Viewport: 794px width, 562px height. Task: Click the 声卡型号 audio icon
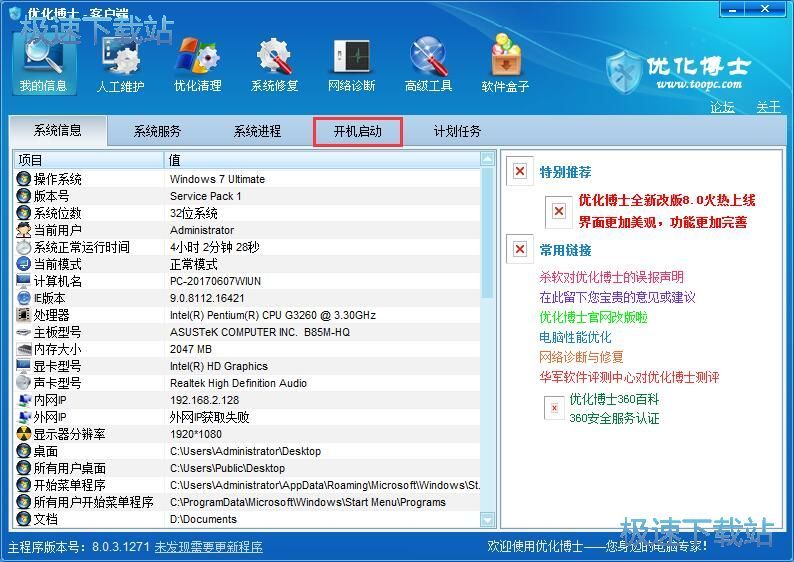coord(23,383)
